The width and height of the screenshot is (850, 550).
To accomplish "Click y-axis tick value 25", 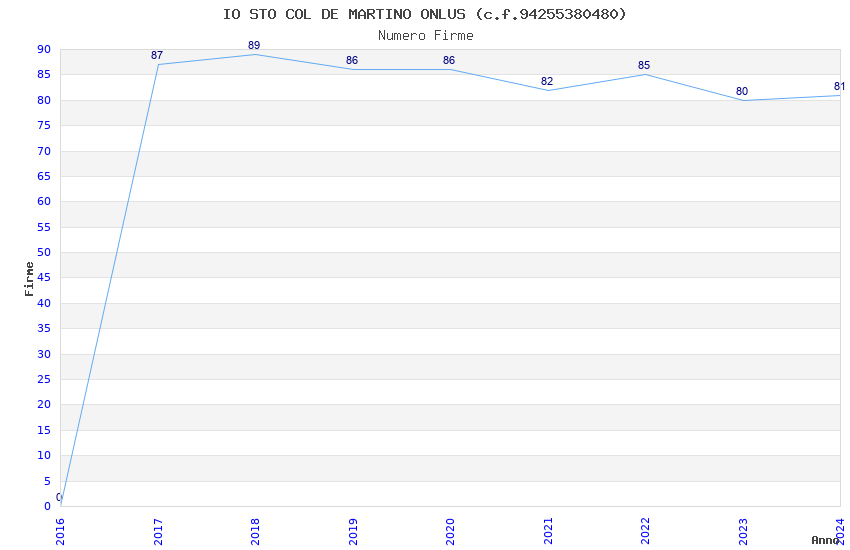I will point(44,379).
